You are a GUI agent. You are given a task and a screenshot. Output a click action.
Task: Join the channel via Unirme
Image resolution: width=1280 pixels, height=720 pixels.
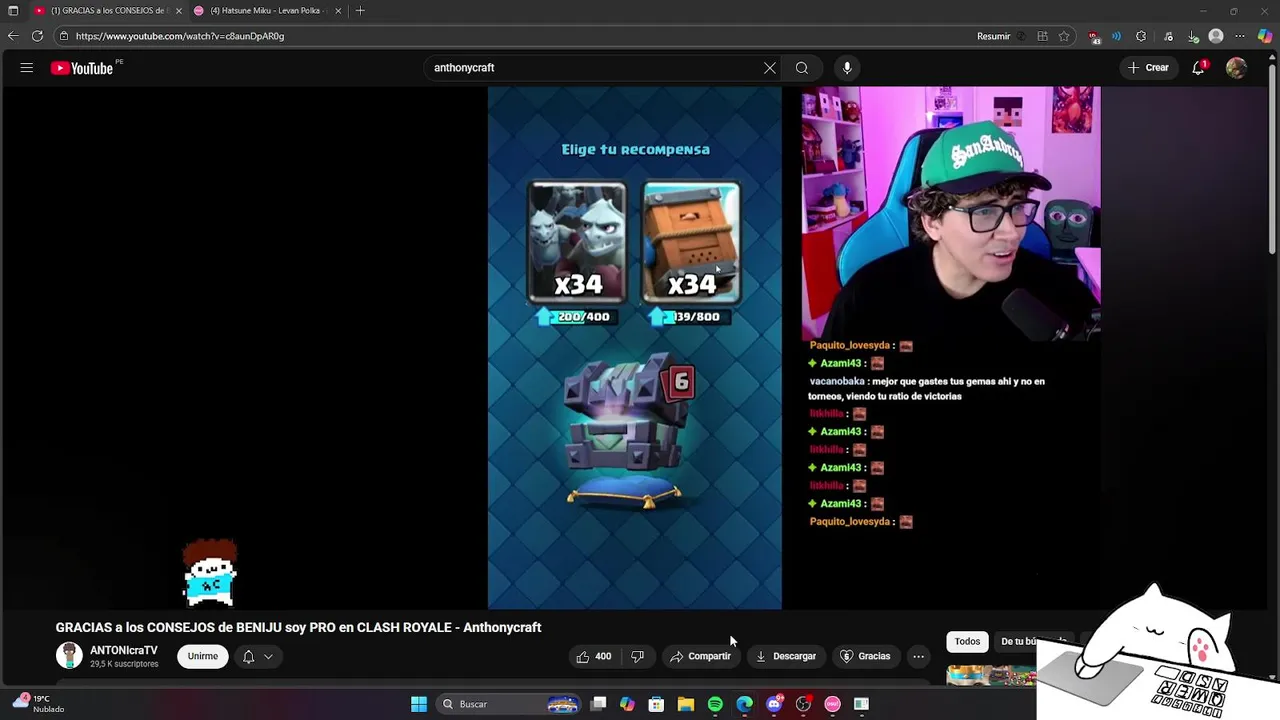click(x=203, y=656)
